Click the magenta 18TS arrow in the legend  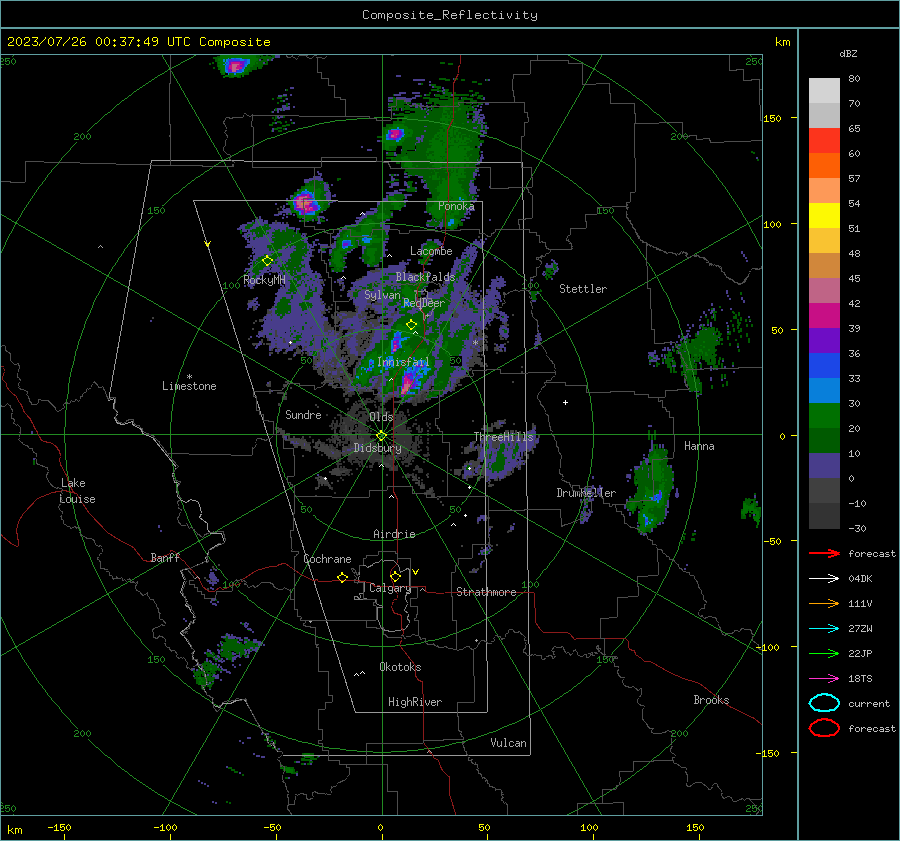coord(824,678)
